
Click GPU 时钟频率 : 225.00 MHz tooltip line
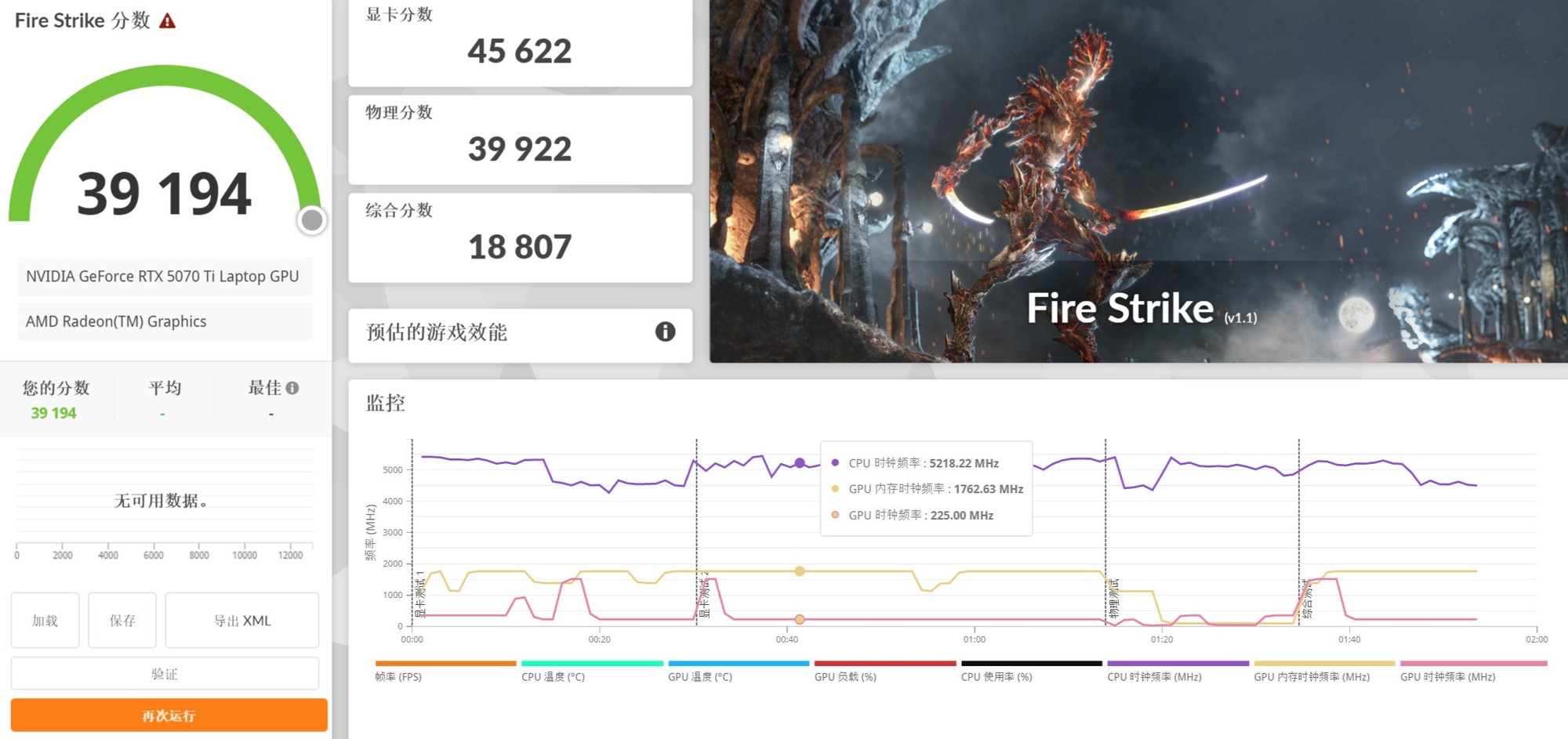coord(913,515)
